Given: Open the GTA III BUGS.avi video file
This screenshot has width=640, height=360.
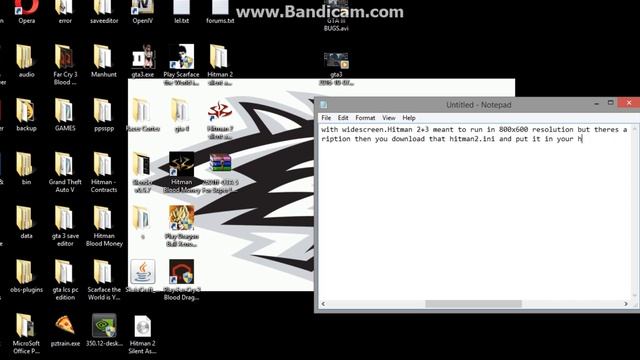Looking at the screenshot, I should tap(336, 16).
